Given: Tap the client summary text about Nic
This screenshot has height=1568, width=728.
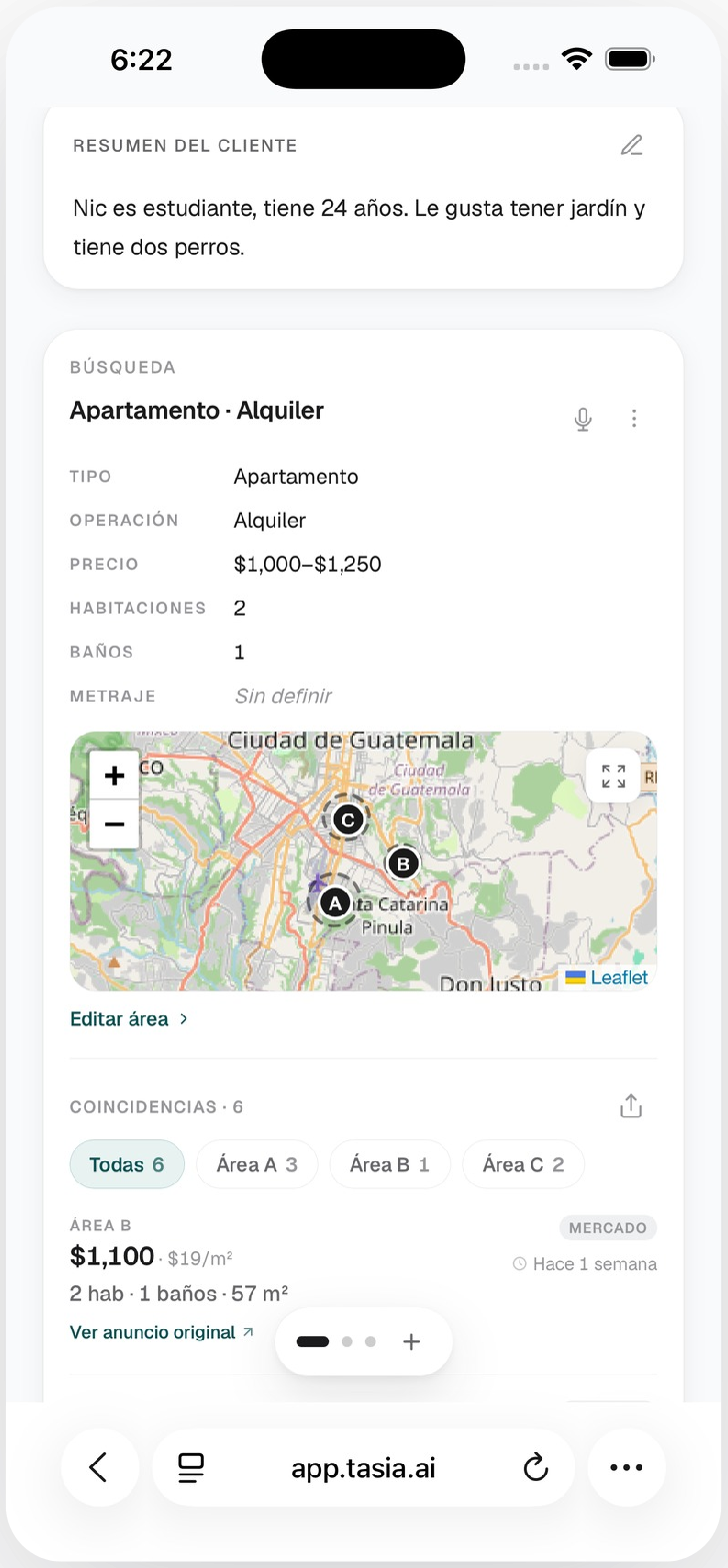Looking at the screenshot, I should click(359, 227).
